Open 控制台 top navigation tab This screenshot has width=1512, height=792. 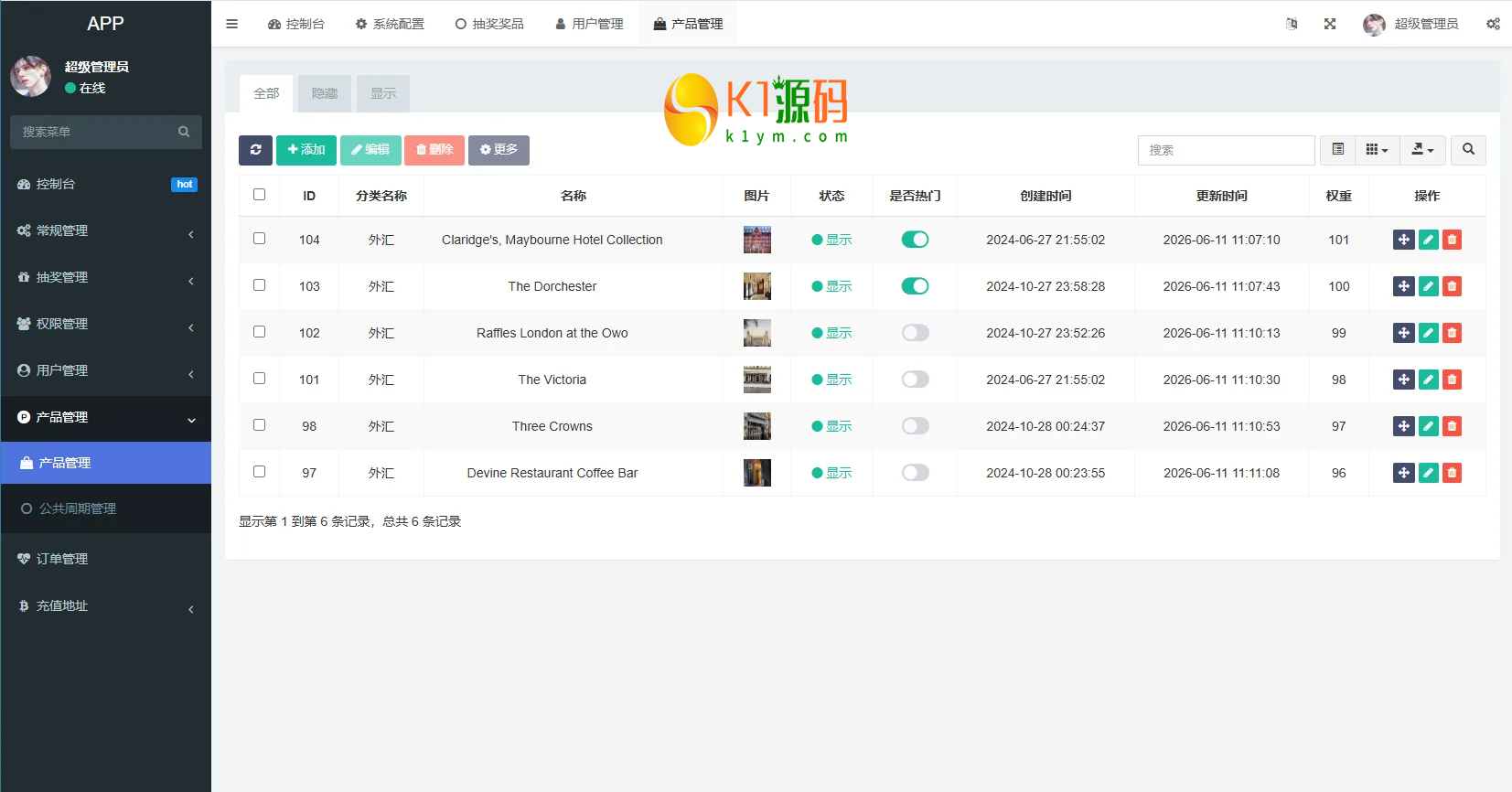pyautogui.click(x=296, y=24)
